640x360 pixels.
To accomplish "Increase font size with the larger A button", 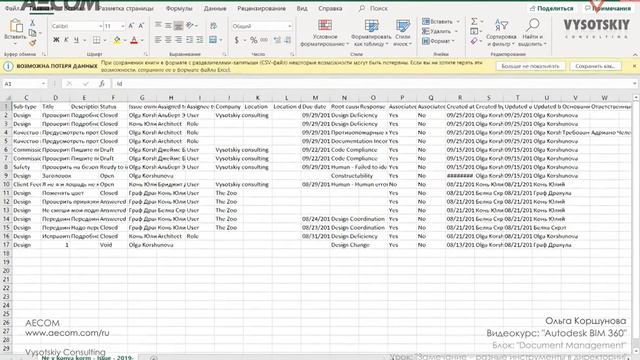I will coord(131,26).
